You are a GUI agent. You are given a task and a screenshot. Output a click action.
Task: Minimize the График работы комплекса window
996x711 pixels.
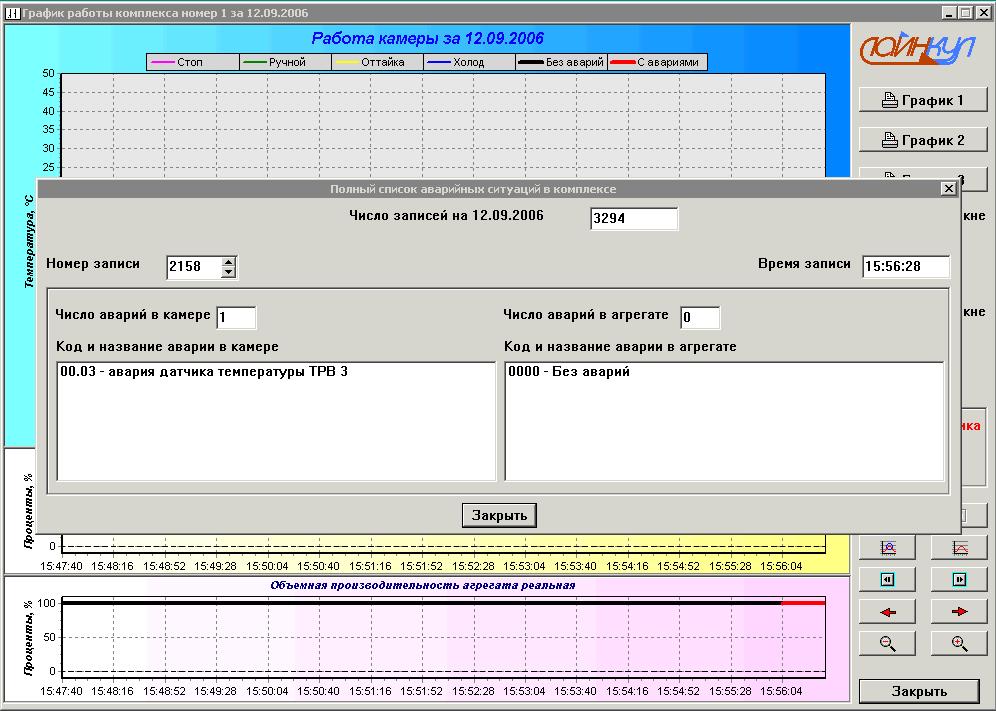[949, 13]
